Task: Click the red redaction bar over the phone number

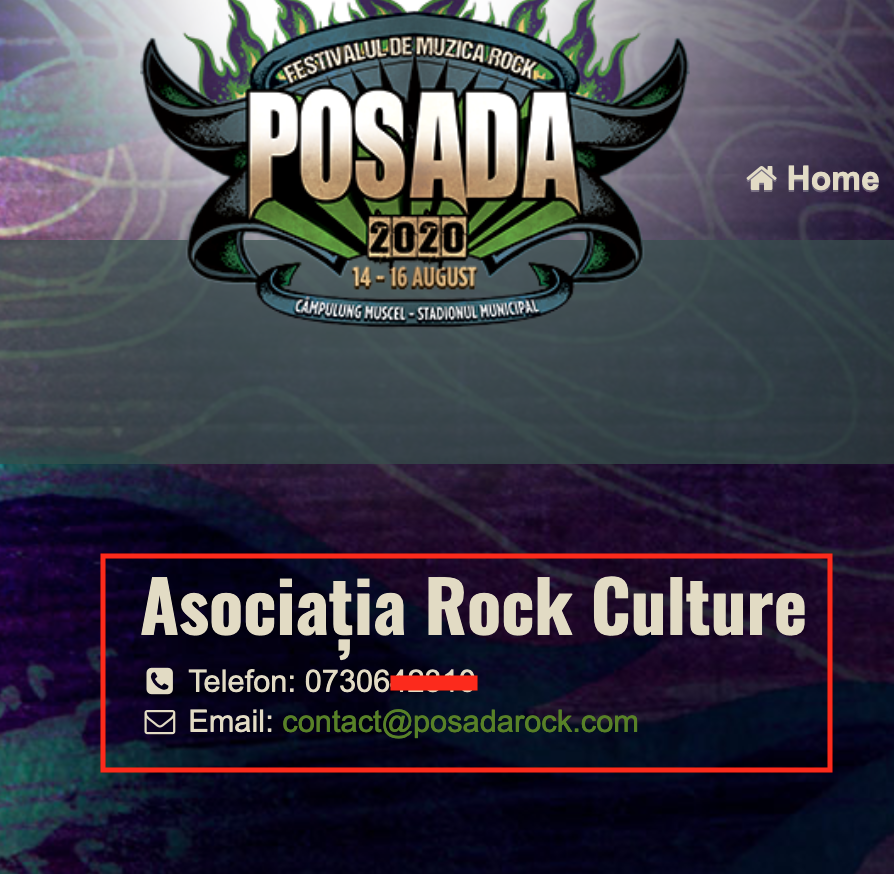Action: click(434, 682)
